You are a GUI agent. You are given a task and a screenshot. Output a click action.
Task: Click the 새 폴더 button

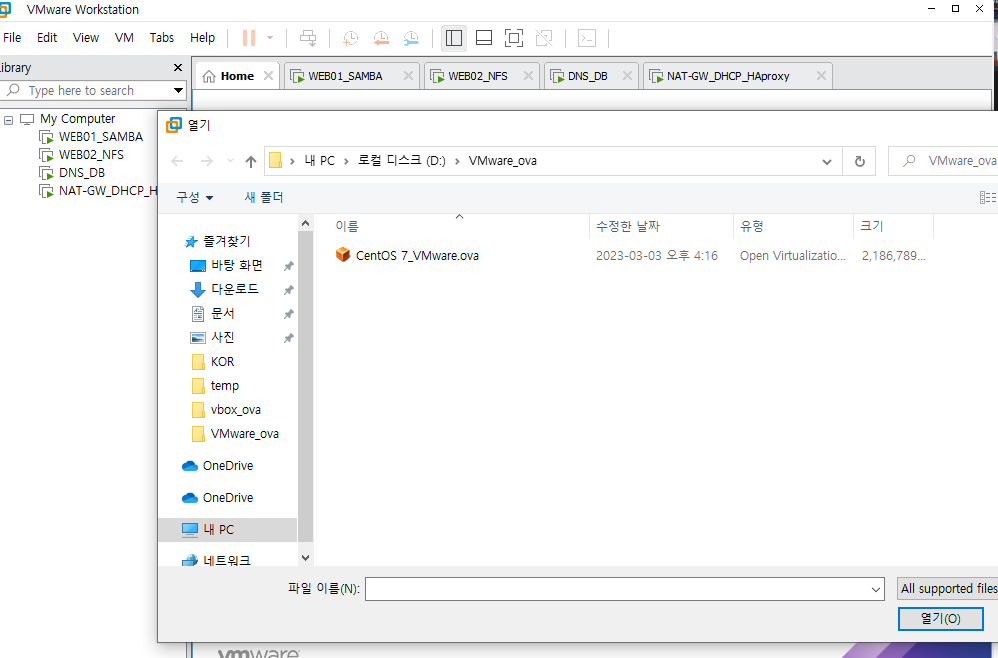(x=264, y=197)
